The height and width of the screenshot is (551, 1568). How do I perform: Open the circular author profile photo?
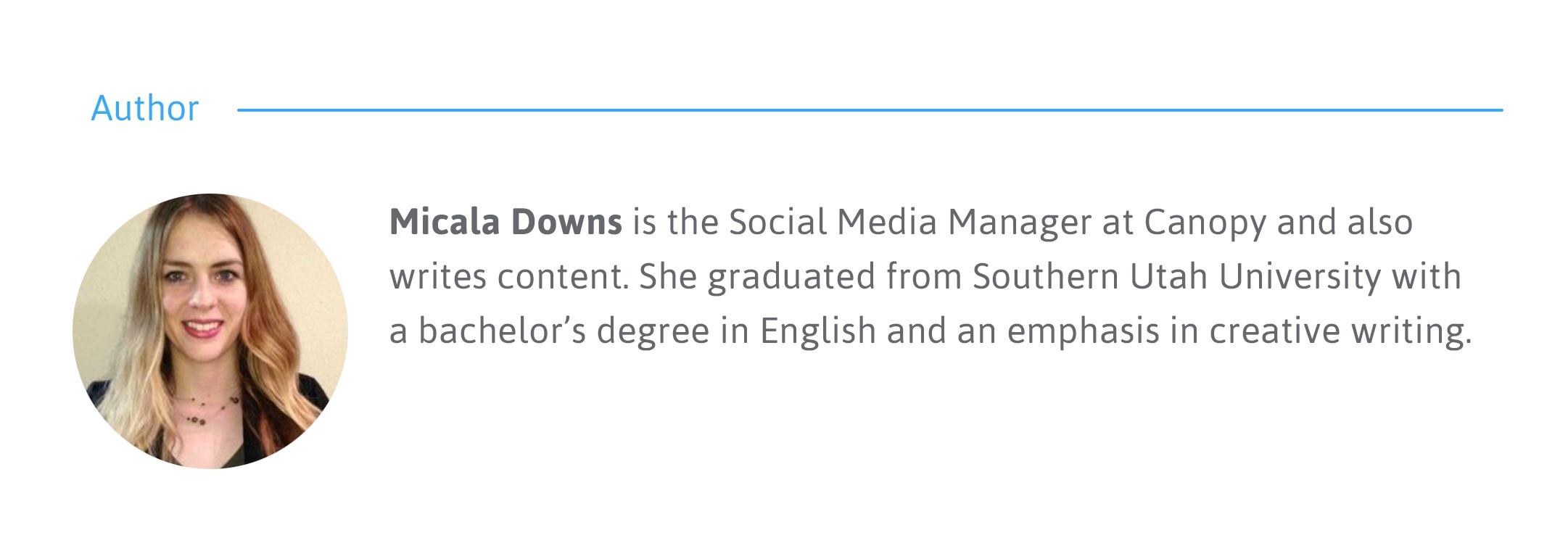(210, 331)
